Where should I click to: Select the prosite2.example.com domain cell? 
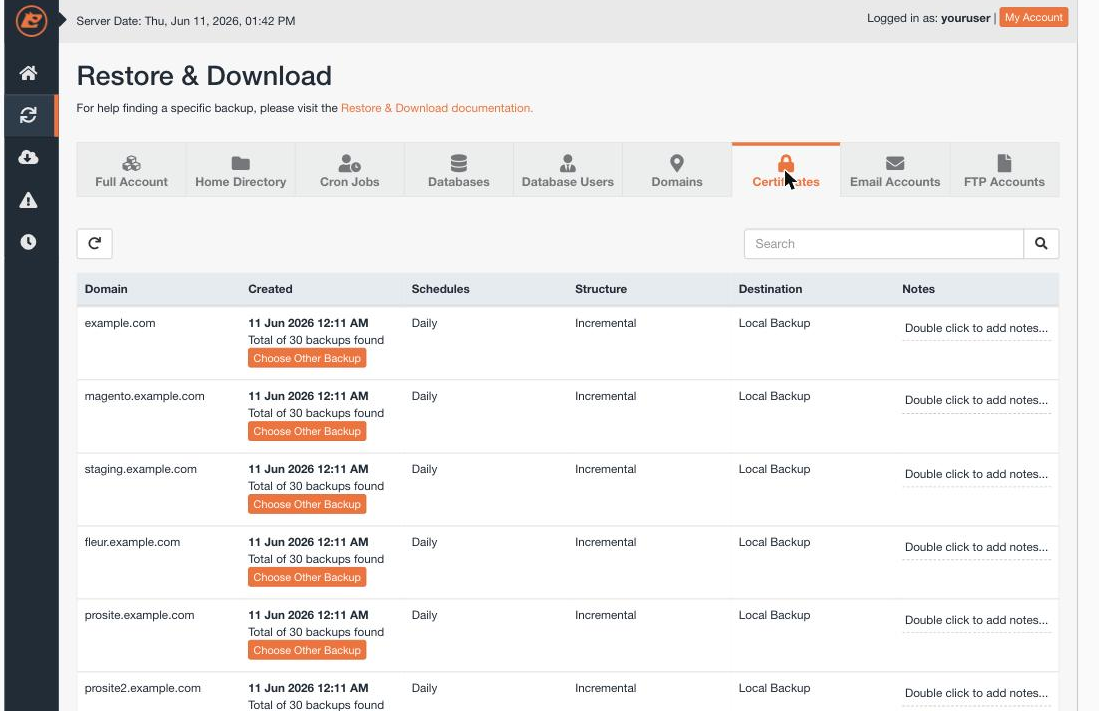(x=142, y=688)
